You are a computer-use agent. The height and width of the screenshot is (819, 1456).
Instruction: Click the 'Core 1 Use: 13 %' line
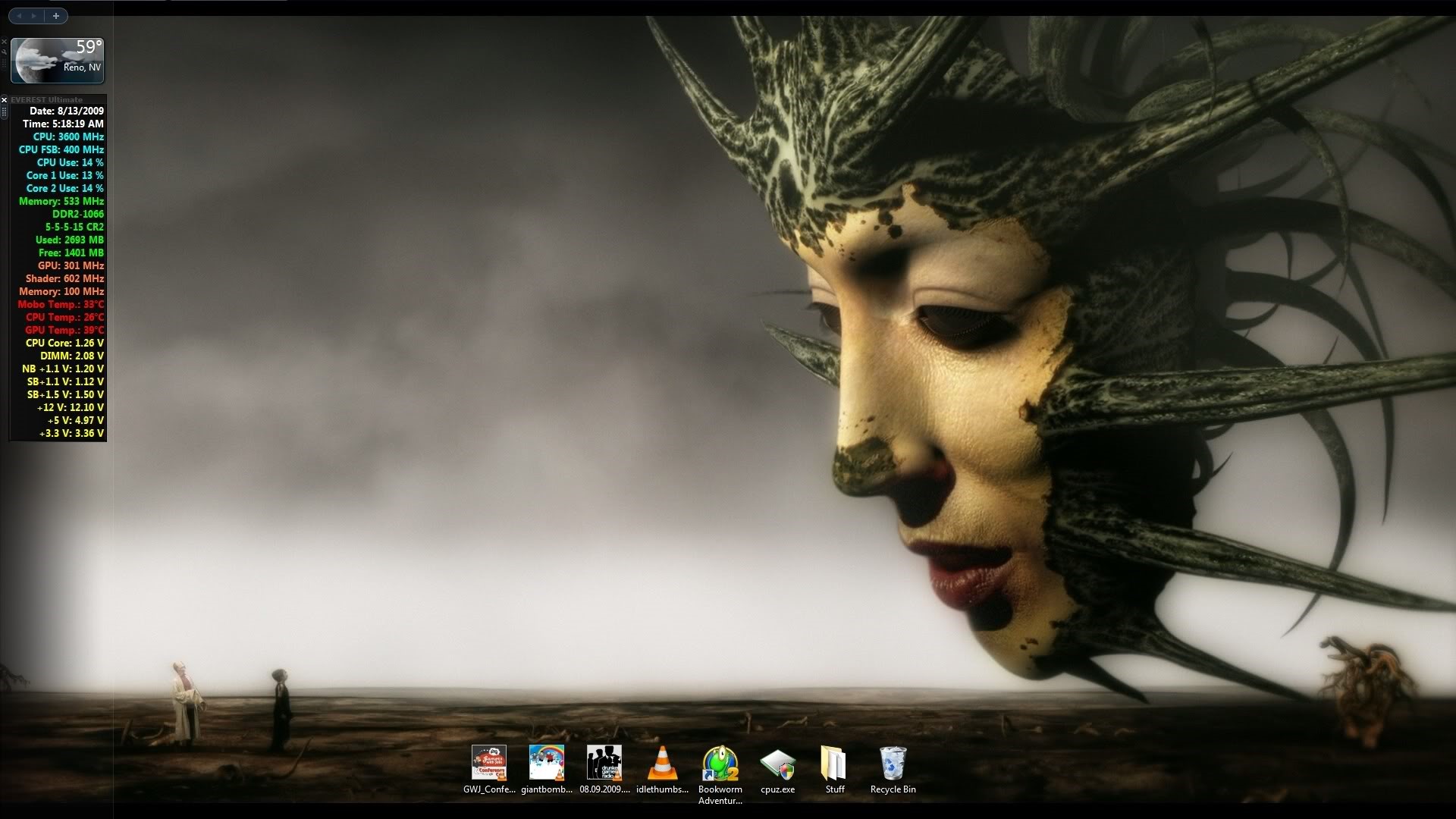pos(65,175)
